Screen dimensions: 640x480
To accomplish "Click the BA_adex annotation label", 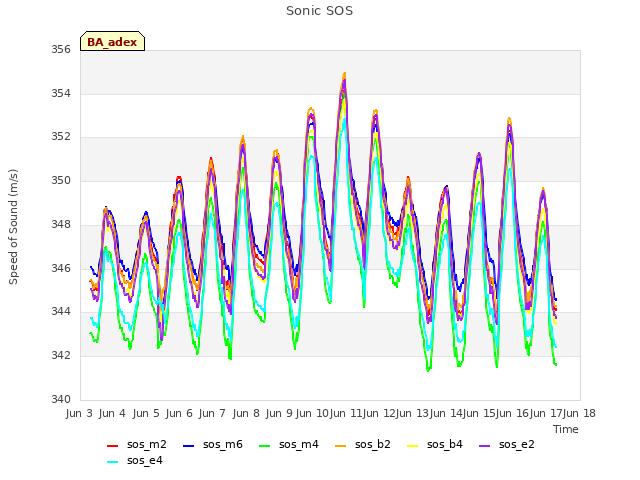I will tap(112, 42).
